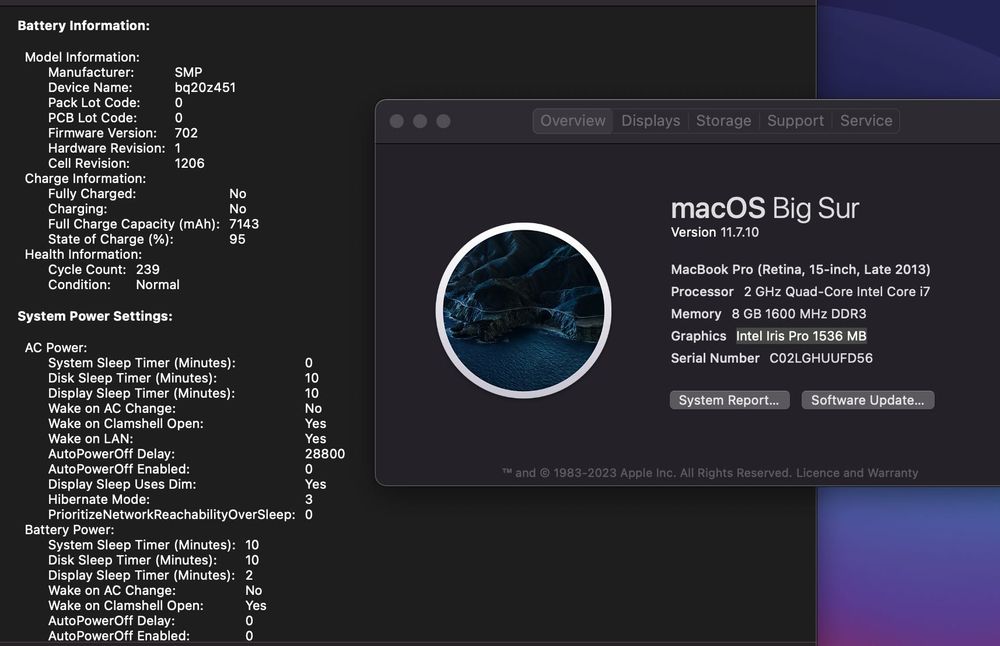
Task: Minimize the About This Mac window
Action: pyautogui.click(x=420, y=121)
